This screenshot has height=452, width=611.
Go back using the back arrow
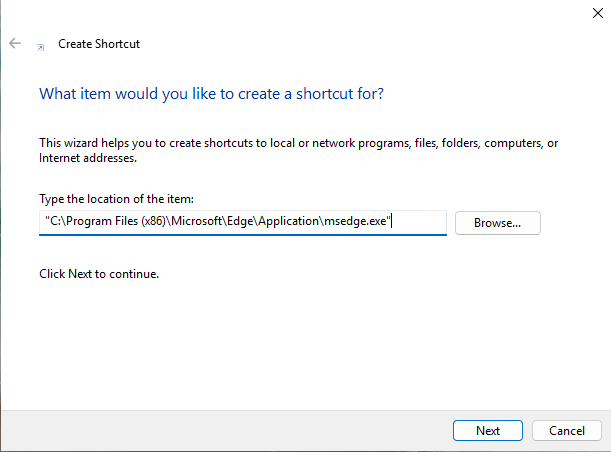[15, 43]
